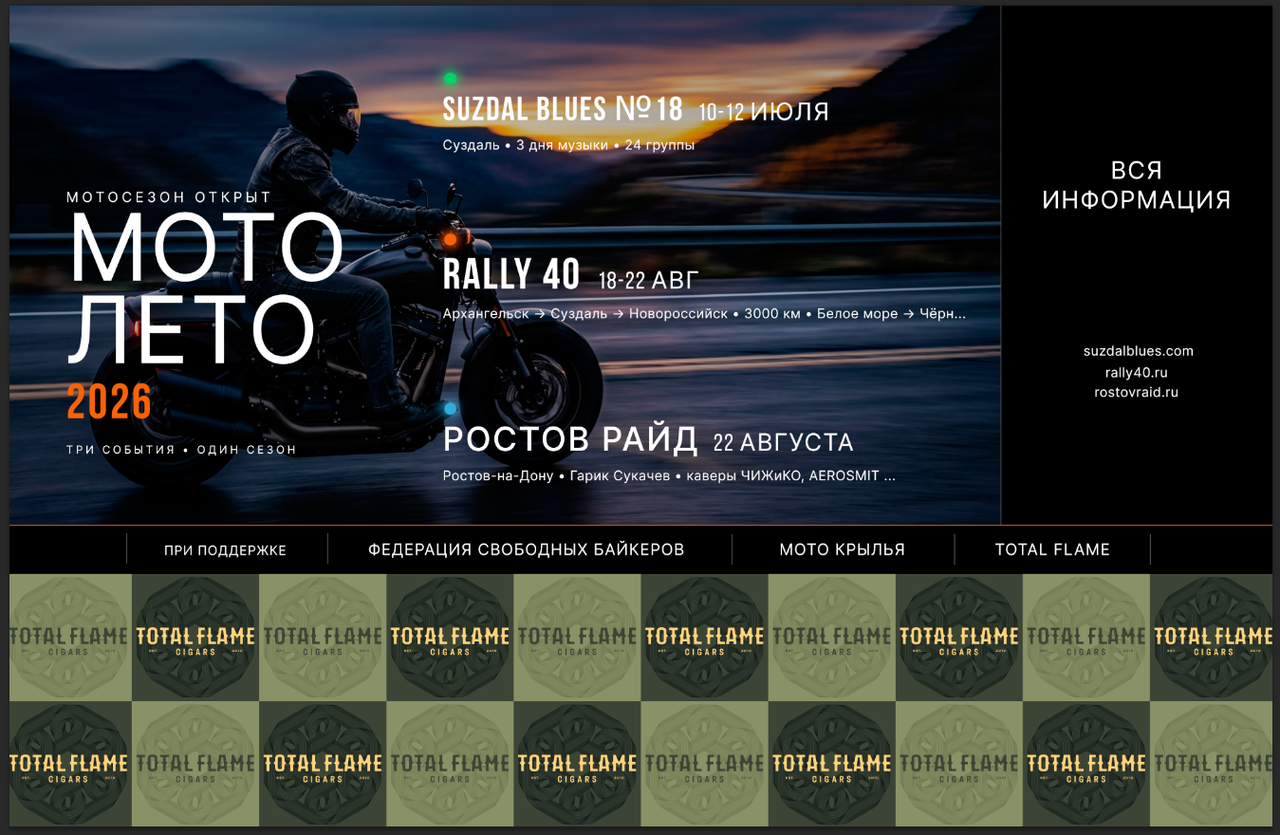Click the ВСЯ ИНФОРМАЦИЯ heading
Viewport: 1280px width, 835px height.
[1137, 185]
